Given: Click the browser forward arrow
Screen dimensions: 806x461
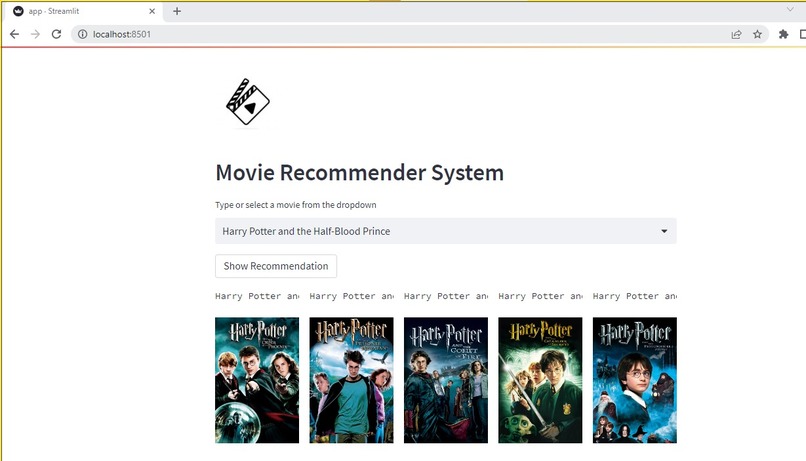Looking at the screenshot, I should pos(35,34).
